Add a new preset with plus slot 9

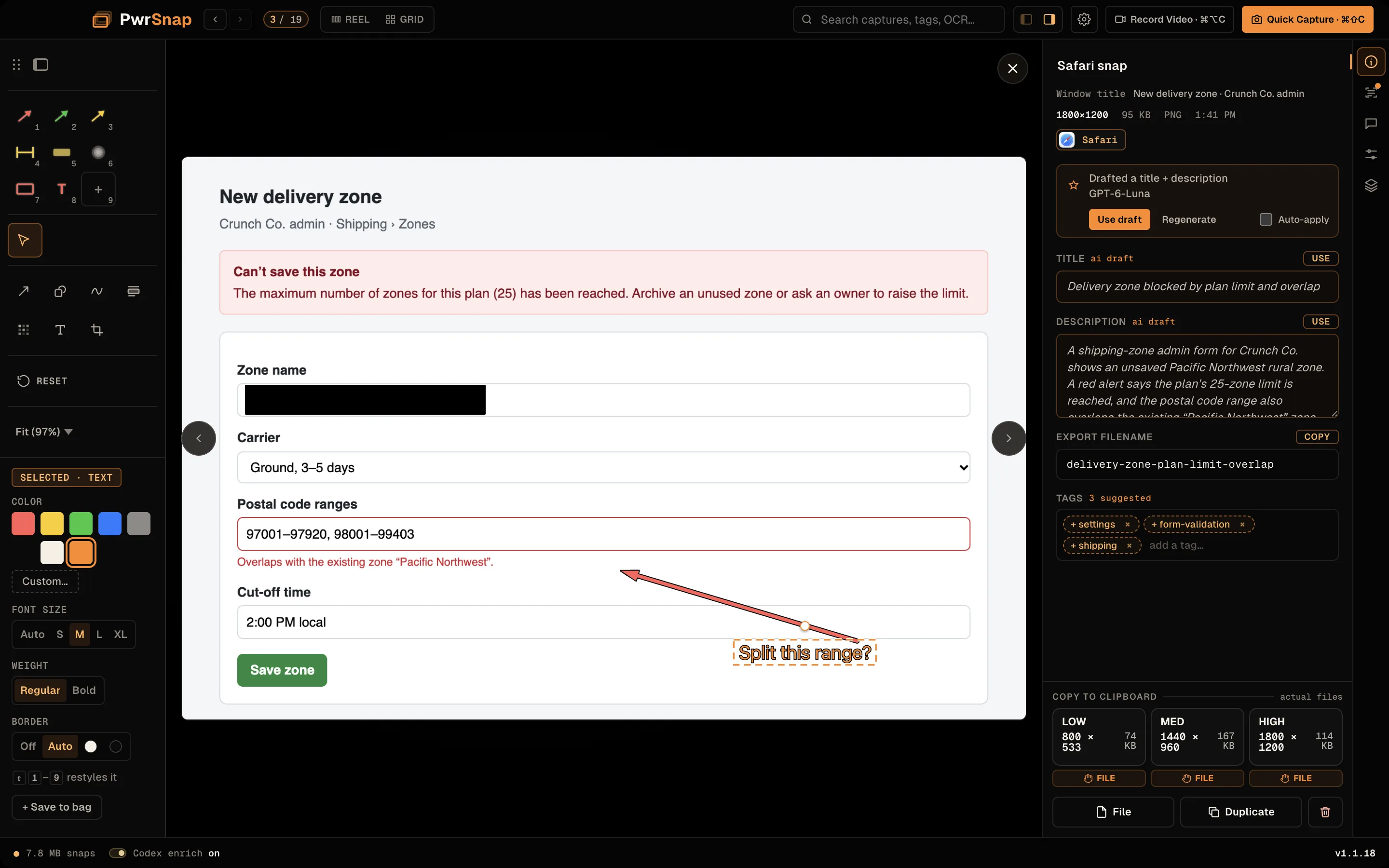click(x=98, y=190)
